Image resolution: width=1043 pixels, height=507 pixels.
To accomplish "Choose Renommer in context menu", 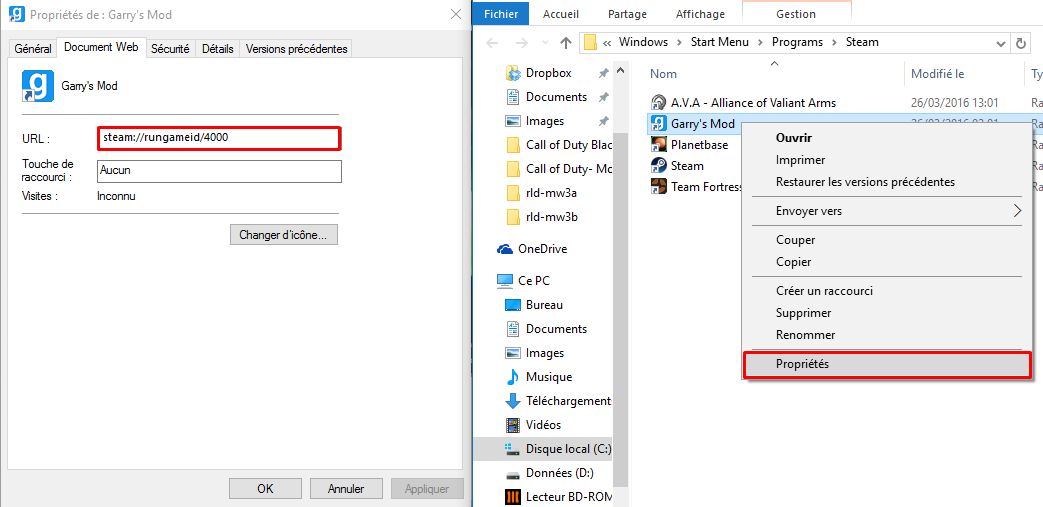I will click(x=887, y=335).
